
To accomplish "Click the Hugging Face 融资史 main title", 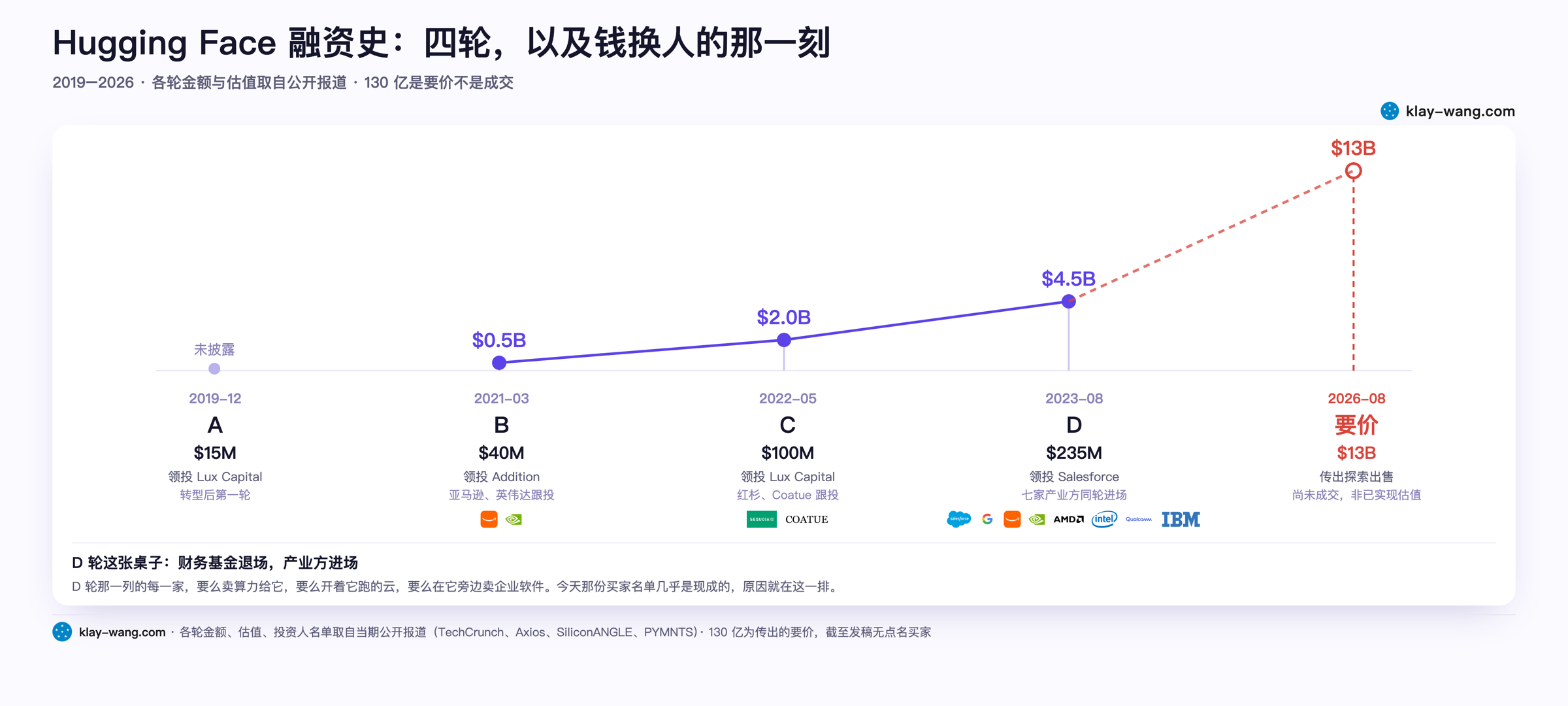I will click(441, 42).
